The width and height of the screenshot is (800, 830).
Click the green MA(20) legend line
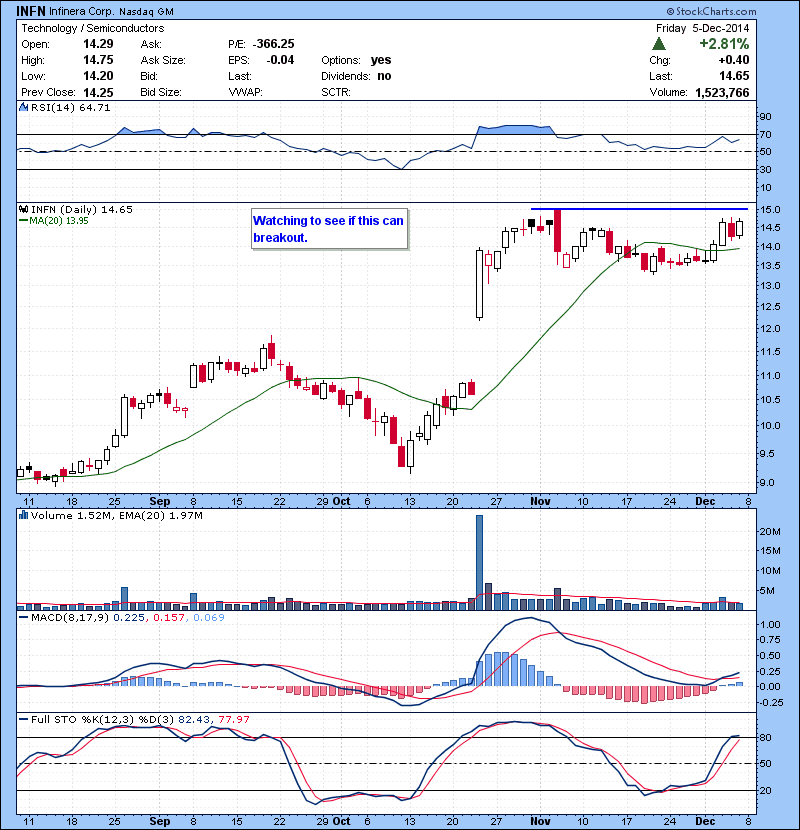pyautogui.click(x=23, y=221)
